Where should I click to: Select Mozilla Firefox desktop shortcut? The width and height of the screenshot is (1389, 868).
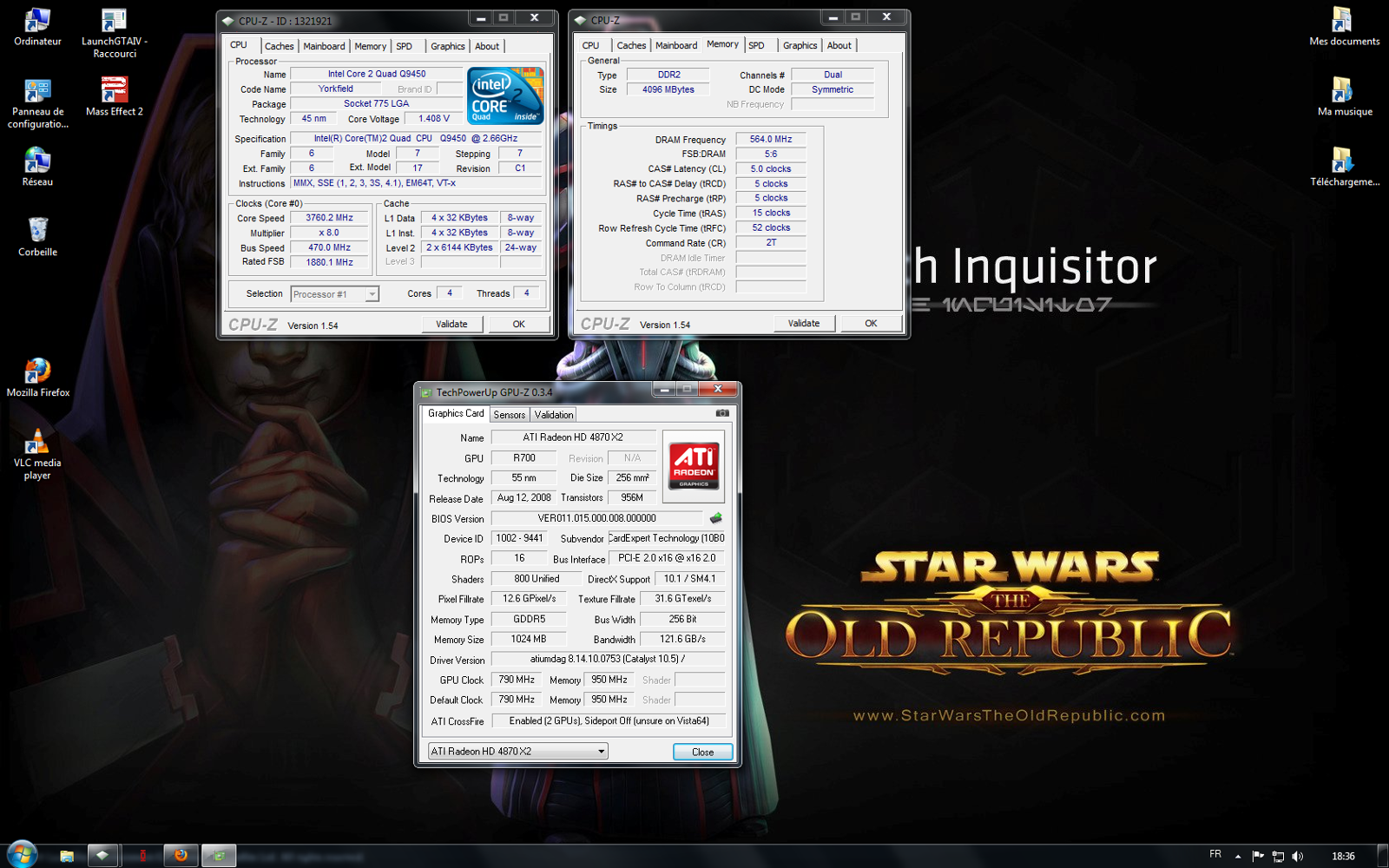[x=37, y=378]
